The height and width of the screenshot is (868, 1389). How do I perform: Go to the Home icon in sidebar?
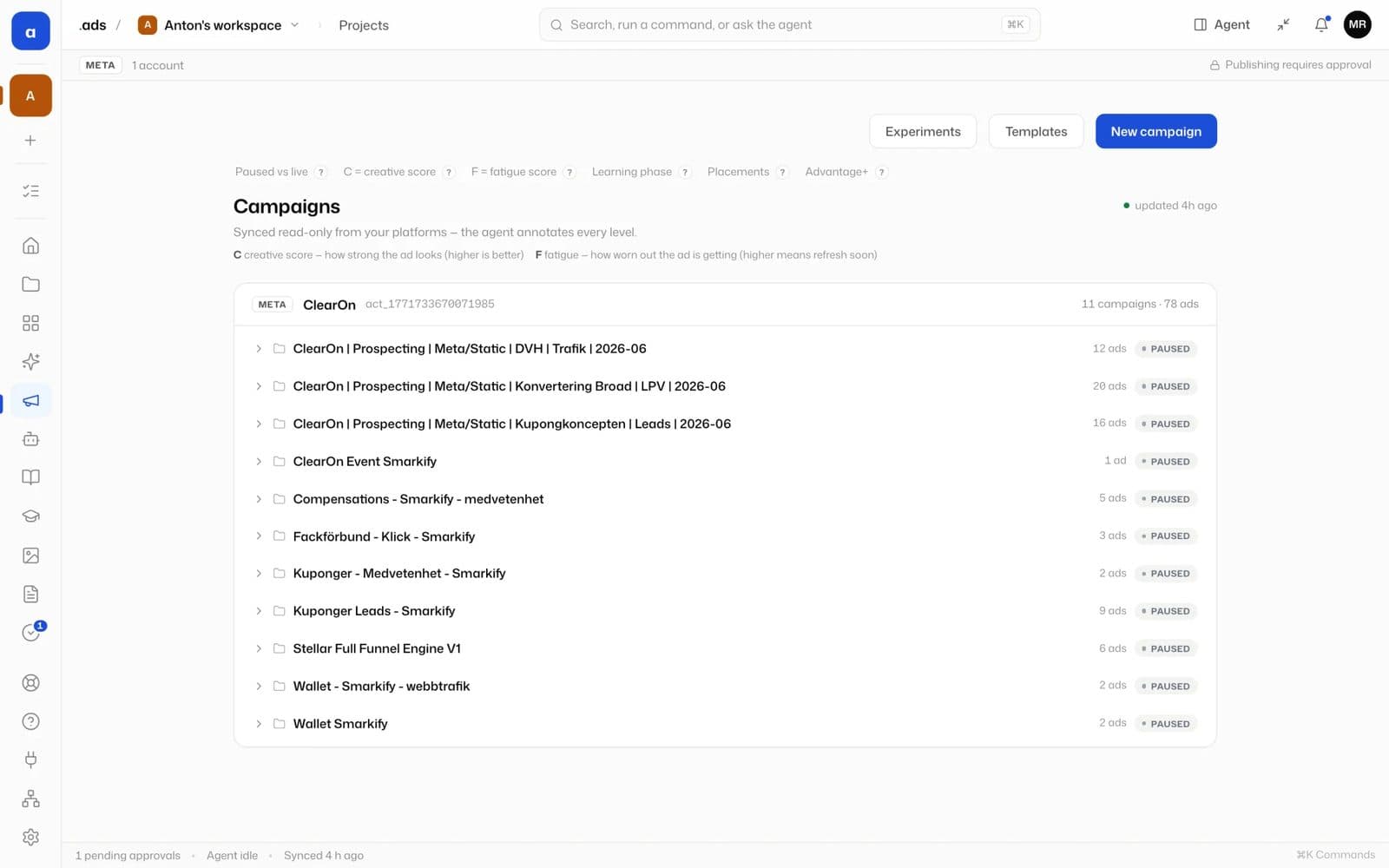tap(30, 246)
